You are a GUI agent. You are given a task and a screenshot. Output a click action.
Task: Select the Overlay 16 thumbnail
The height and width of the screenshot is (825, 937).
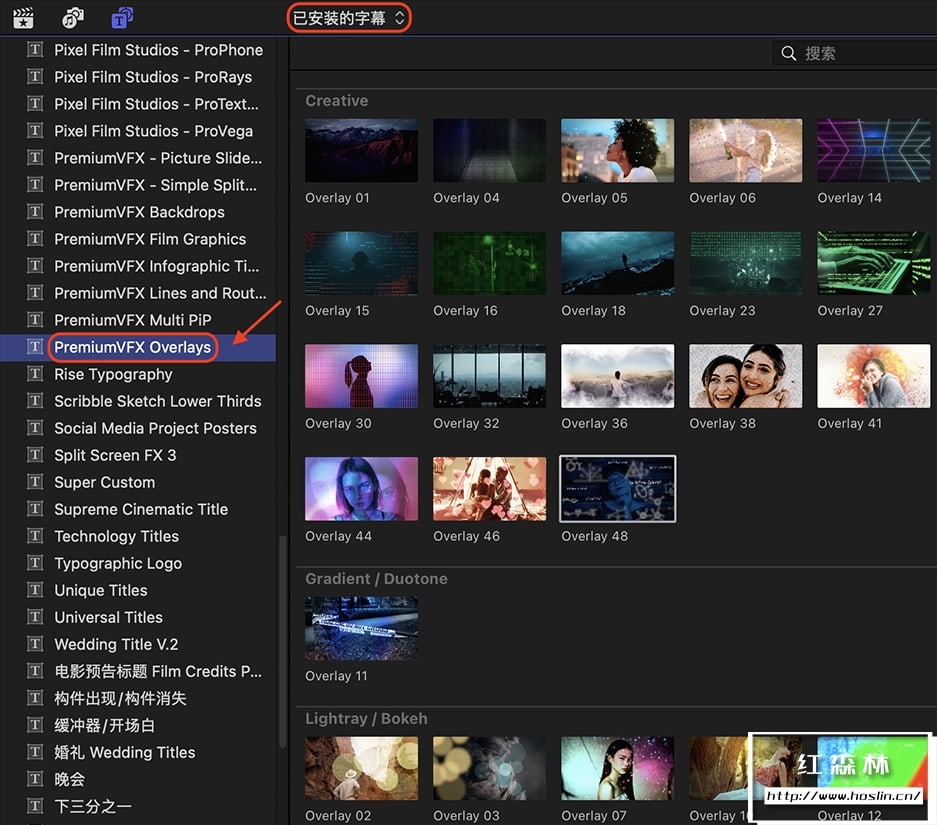tap(489, 263)
